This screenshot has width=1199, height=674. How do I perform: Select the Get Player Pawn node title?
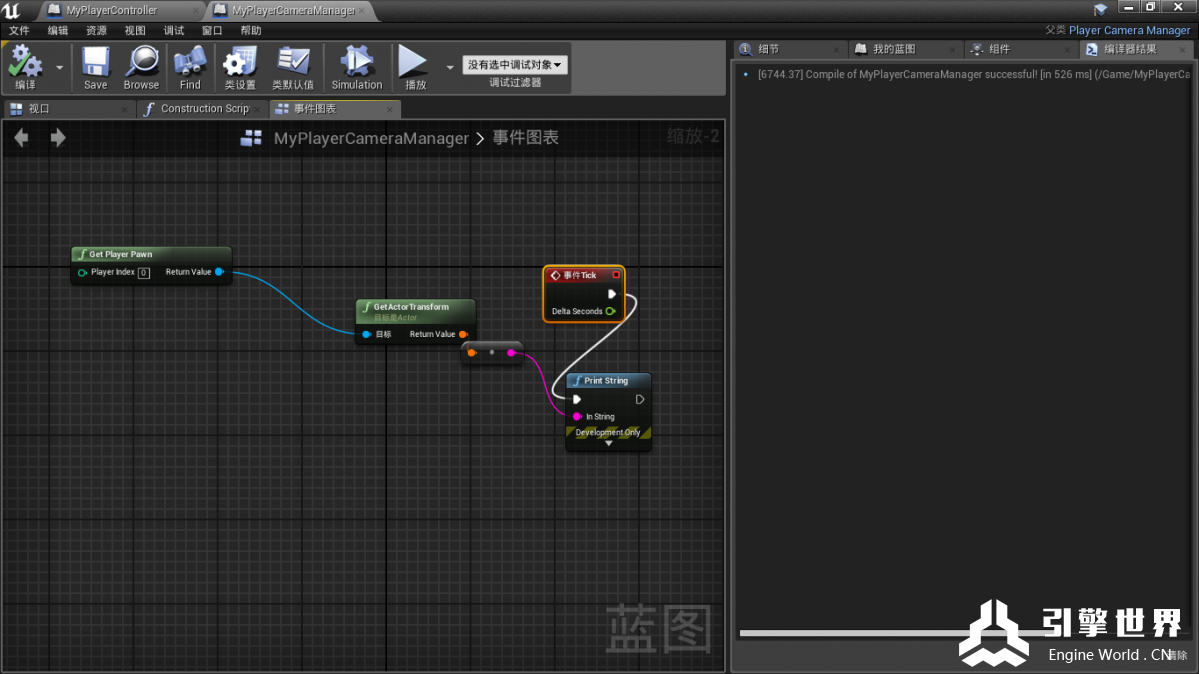120,254
